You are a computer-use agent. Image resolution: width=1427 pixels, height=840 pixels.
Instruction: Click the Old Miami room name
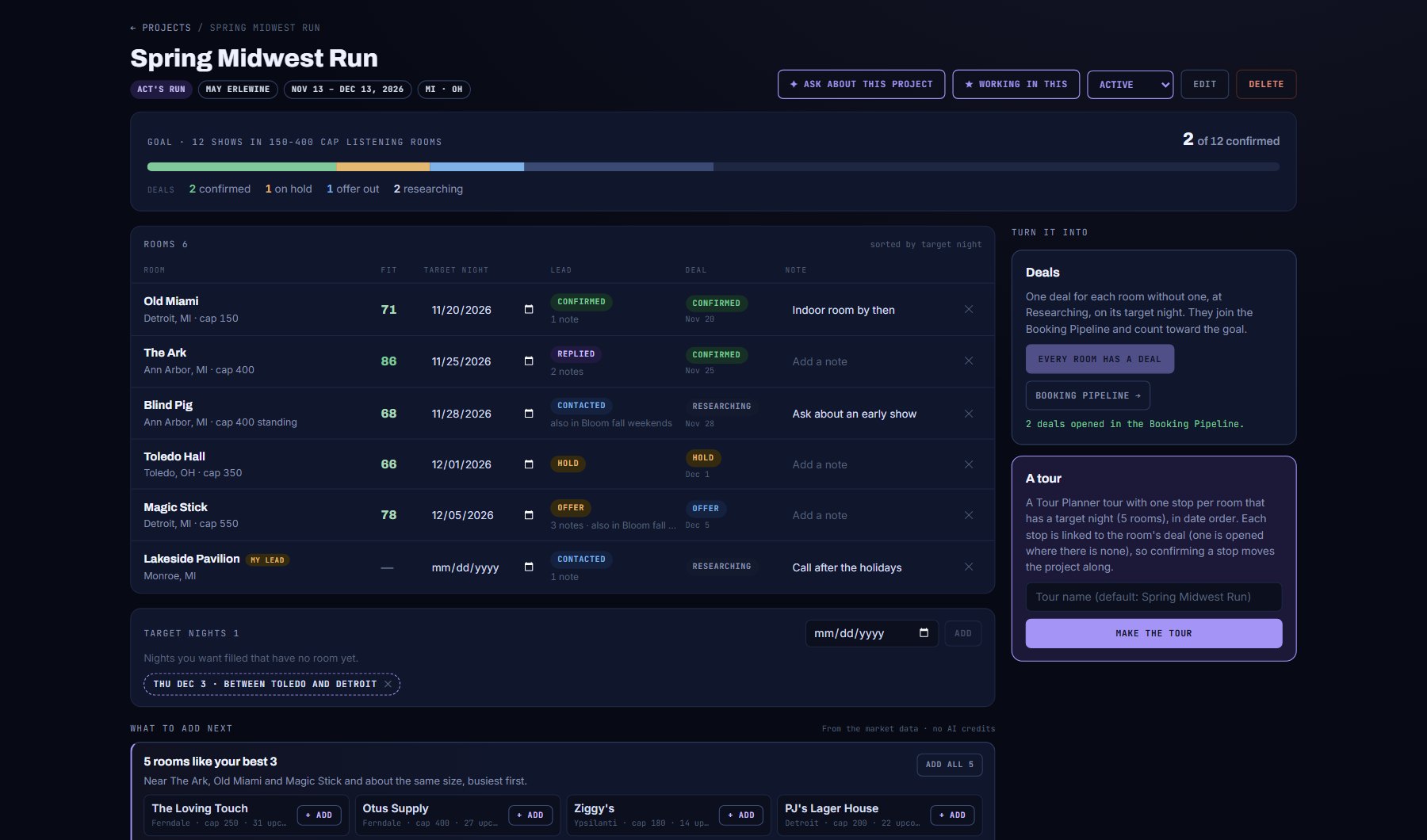coord(171,301)
